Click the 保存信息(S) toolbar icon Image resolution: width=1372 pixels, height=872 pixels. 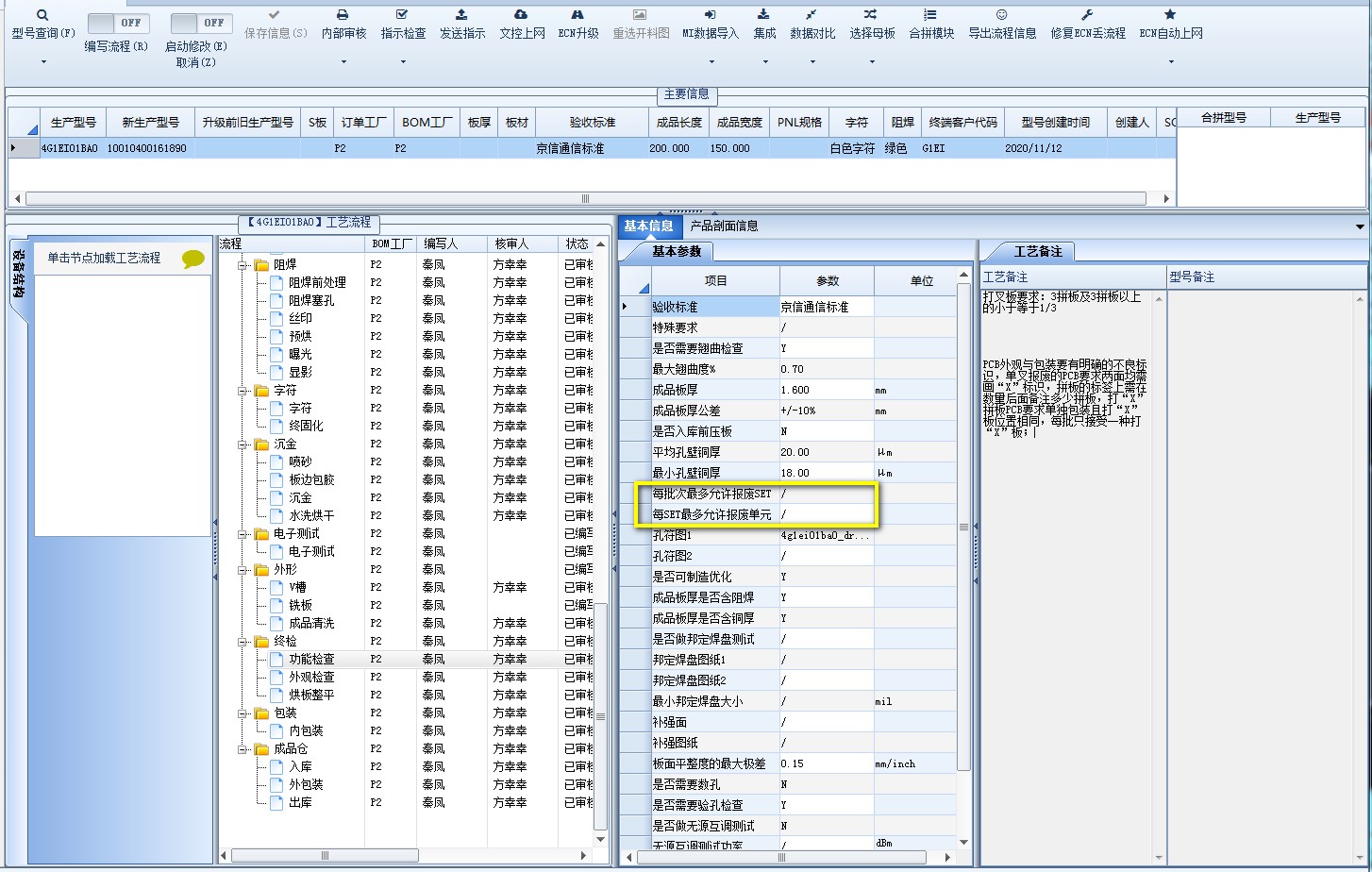(275, 16)
